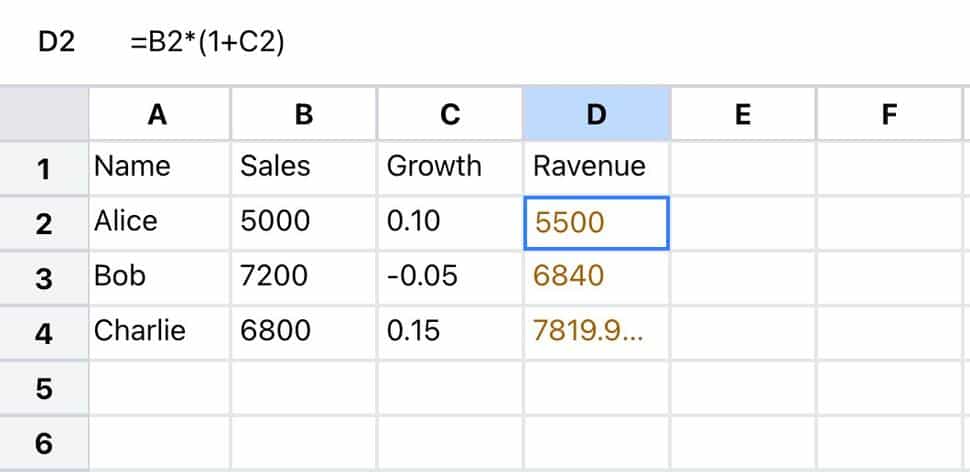Select column B header
The height and width of the screenshot is (472, 970).
pos(304,114)
